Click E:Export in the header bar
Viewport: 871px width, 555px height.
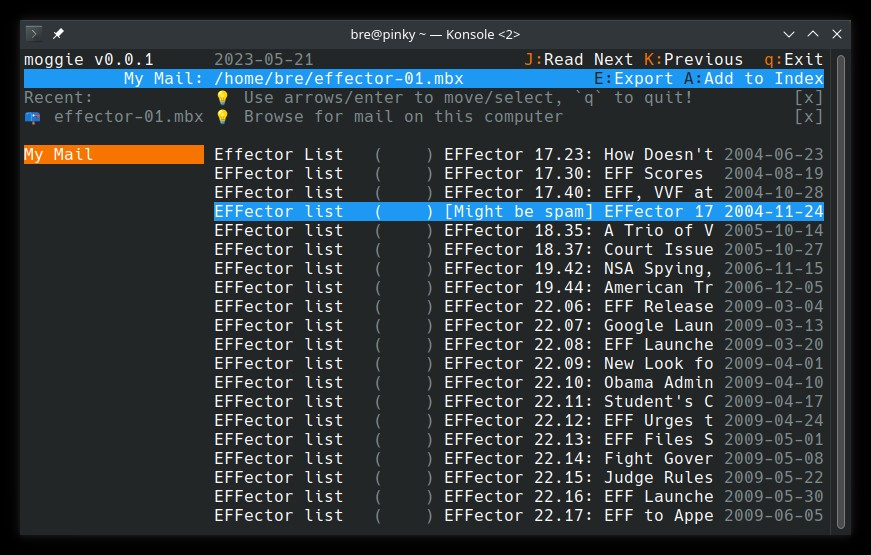(x=633, y=78)
